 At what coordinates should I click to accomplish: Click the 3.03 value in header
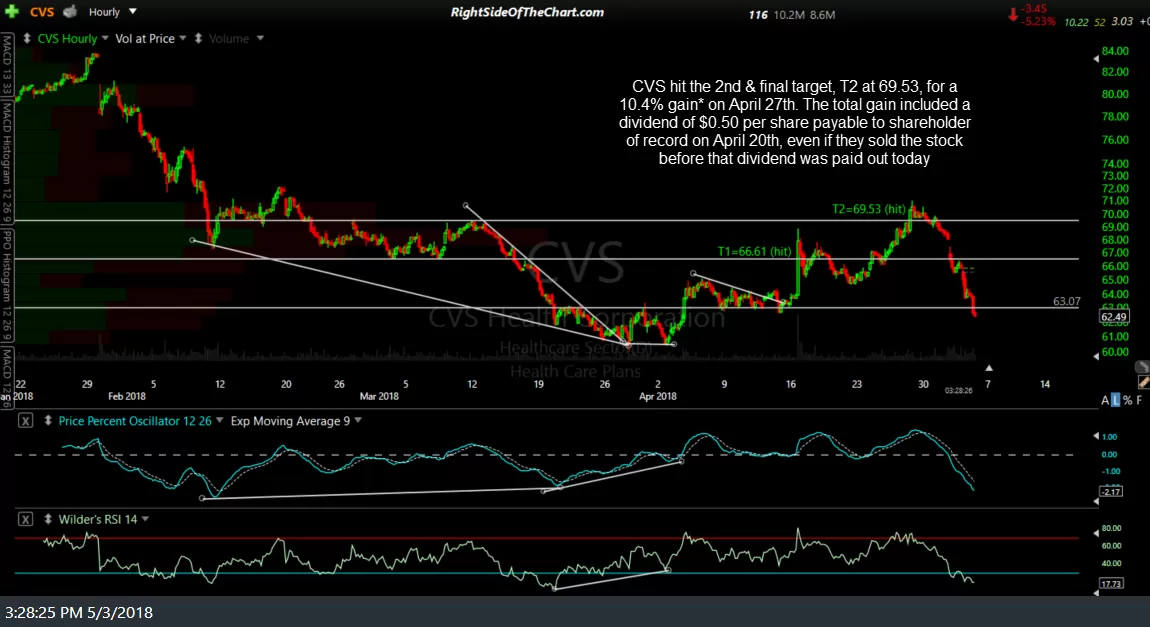pyautogui.click(x=1121, y=22)
